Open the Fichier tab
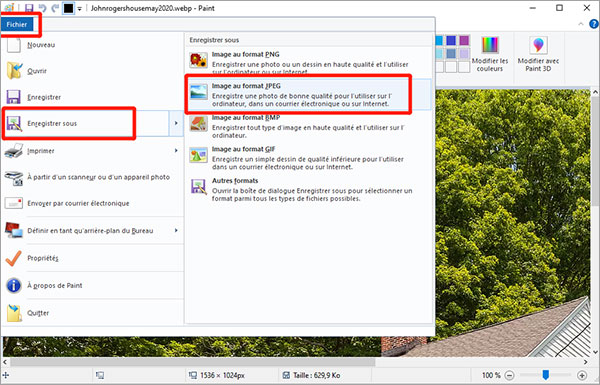600x385 pixels. tap(17, 24)
